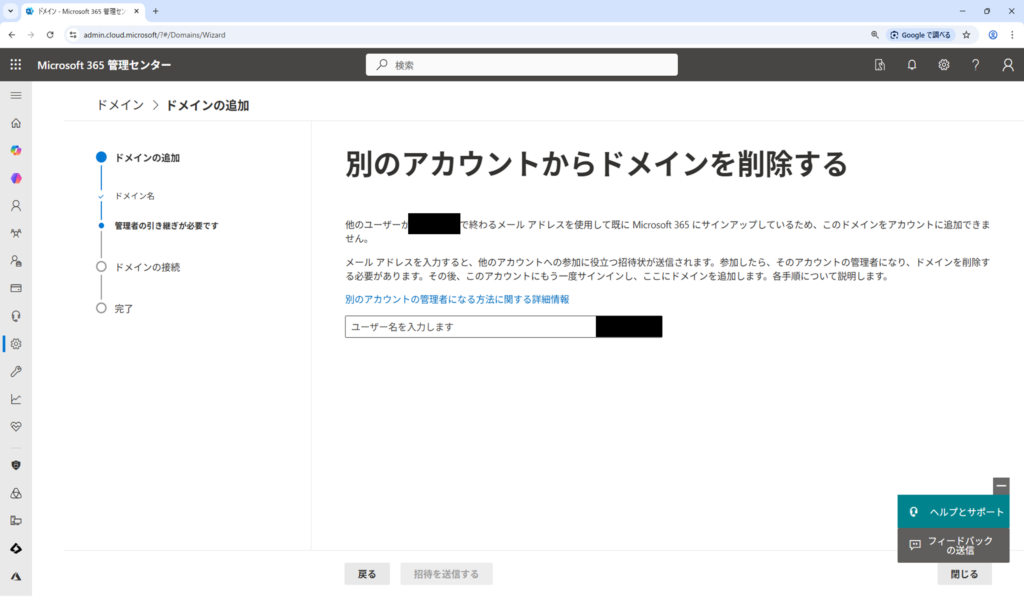Open the ヘルプとサポート panel
The width and height of the screenshot is (1024, 597).
click(953, 512)
